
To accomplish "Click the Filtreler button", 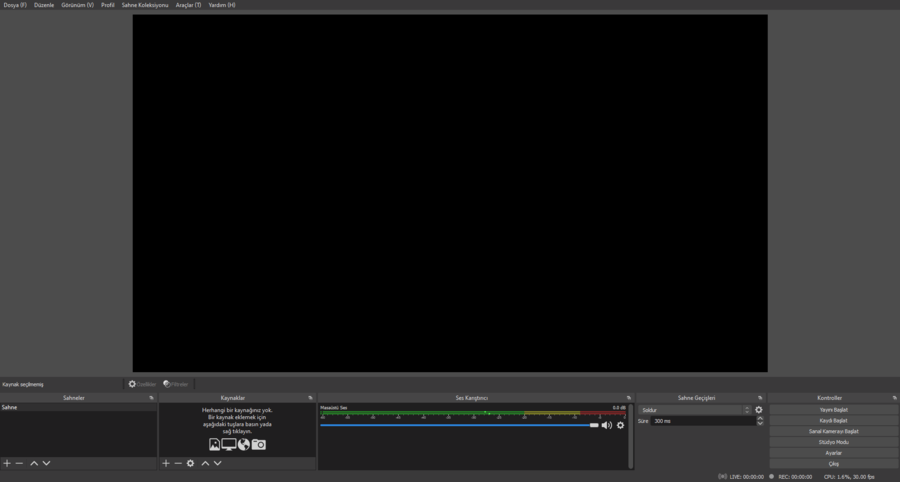I will 176,384.
